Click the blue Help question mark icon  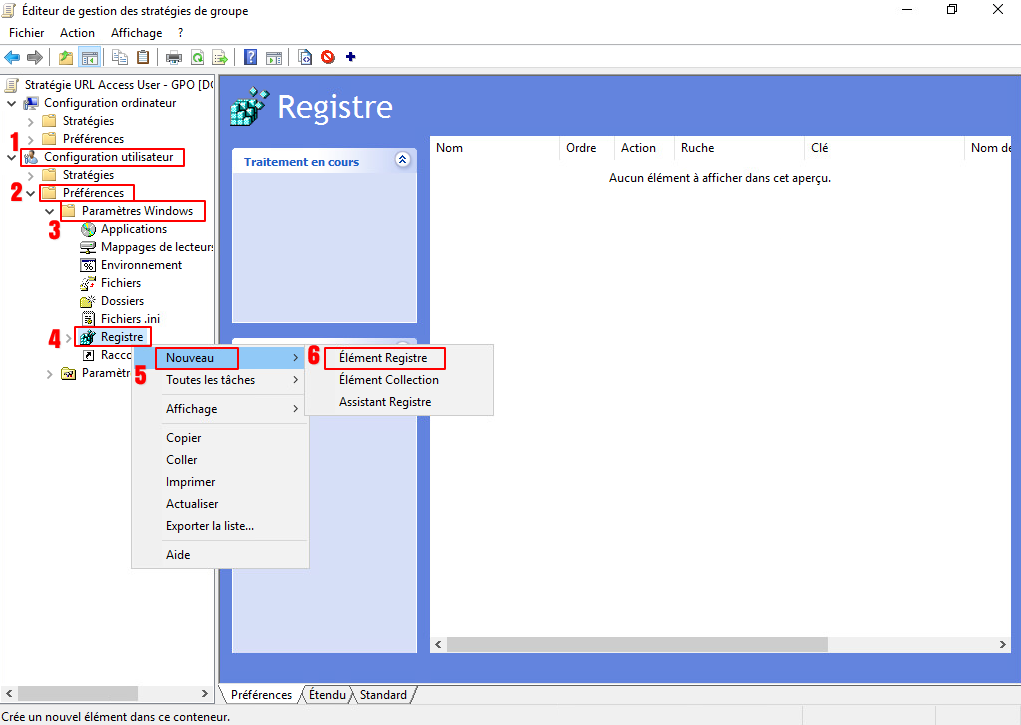251,57
